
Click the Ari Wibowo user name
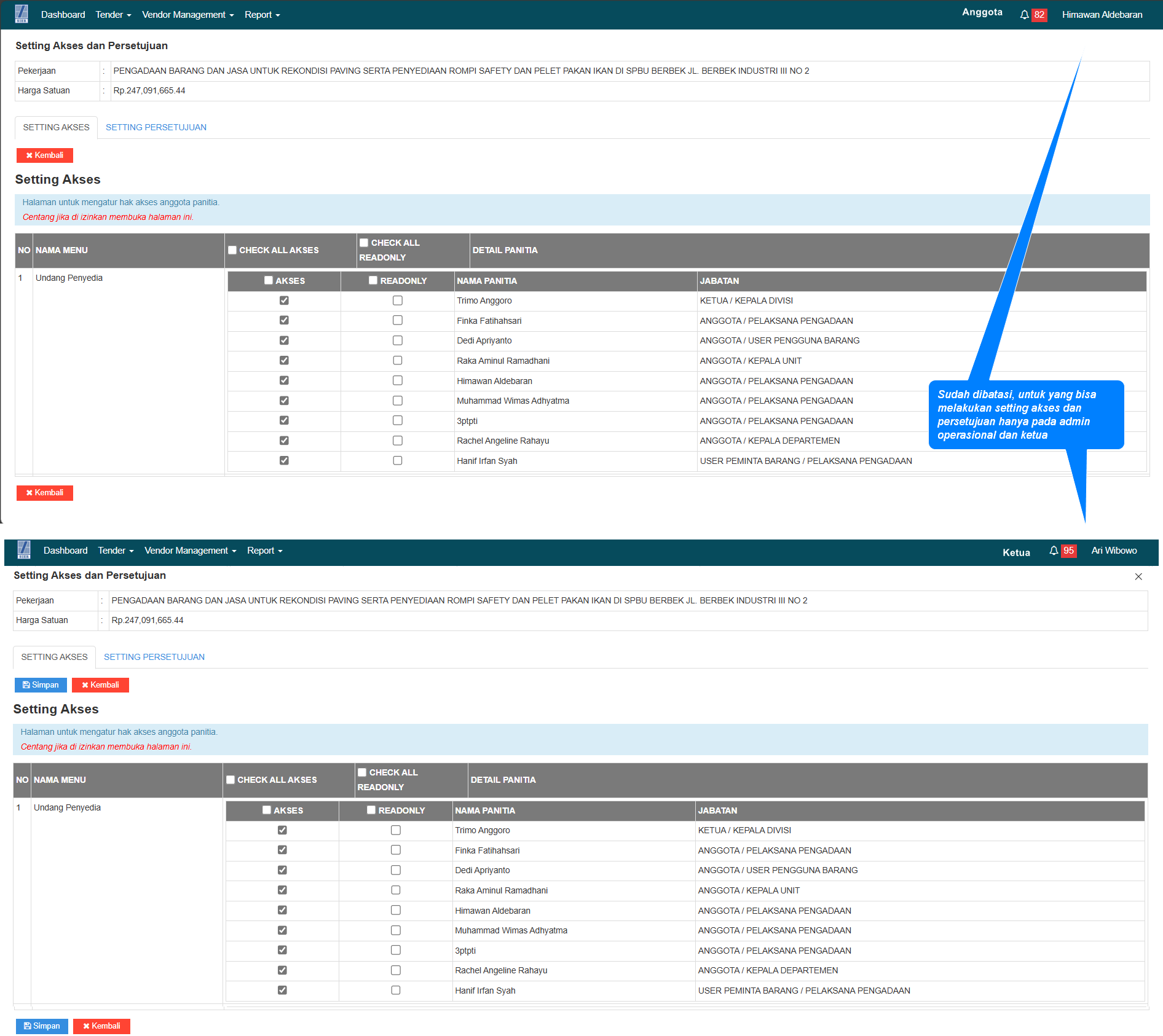[x=1113, y=551]
